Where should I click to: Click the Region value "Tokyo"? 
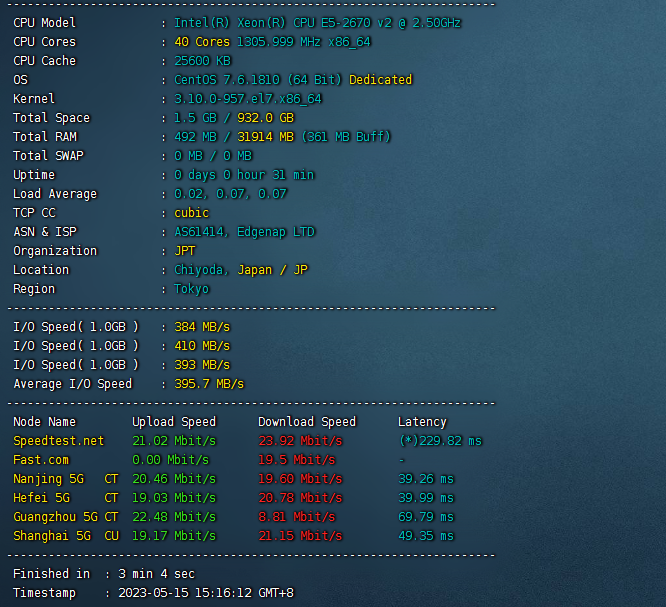[x=191, y=289]
